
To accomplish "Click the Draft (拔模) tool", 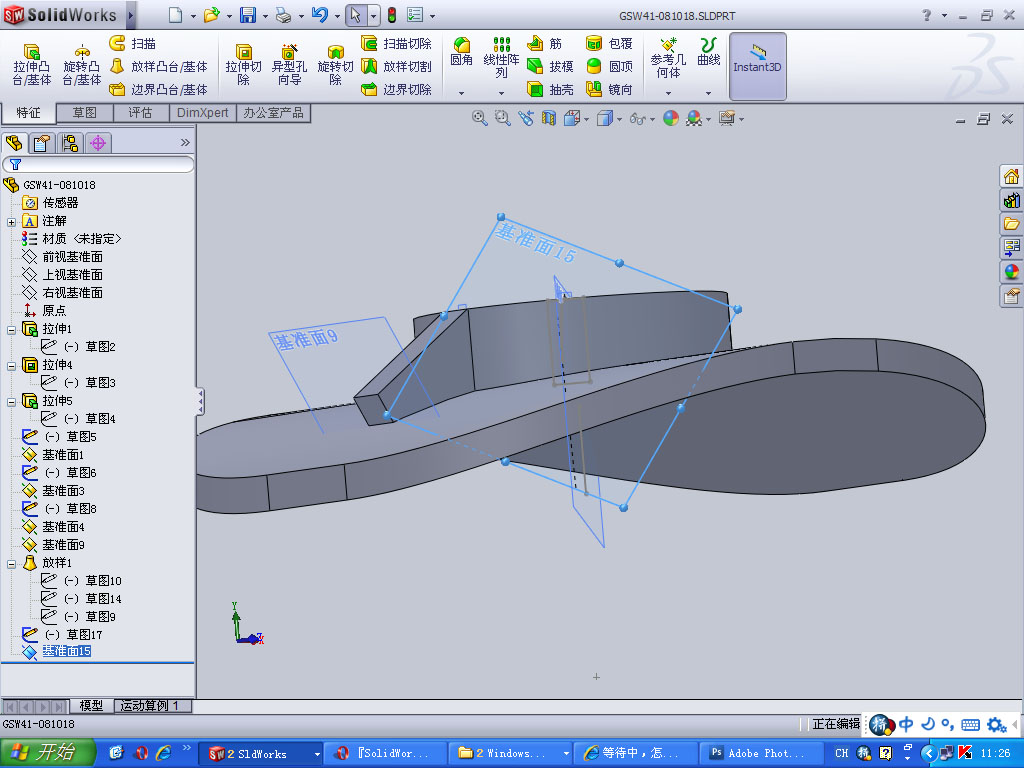I will tap(550, 67).
